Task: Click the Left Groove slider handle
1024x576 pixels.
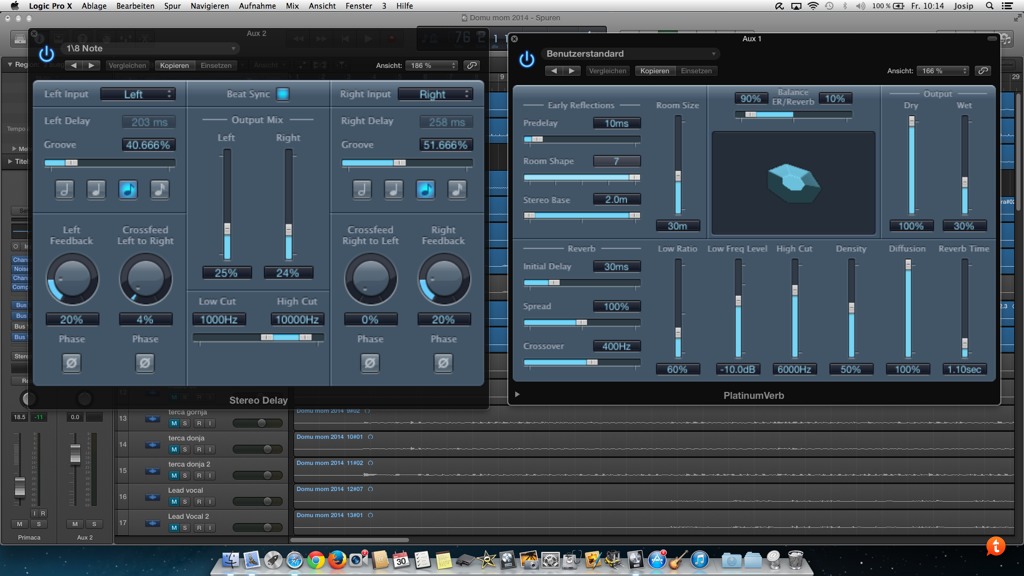Action: point(71,163)
